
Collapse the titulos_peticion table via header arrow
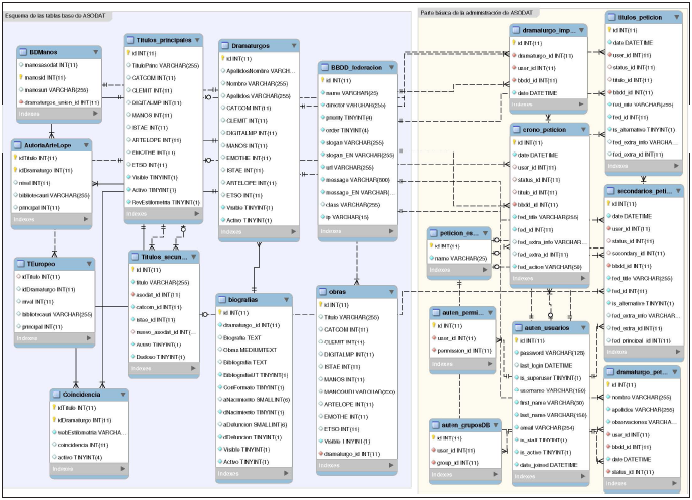click(x=678, y=18)
